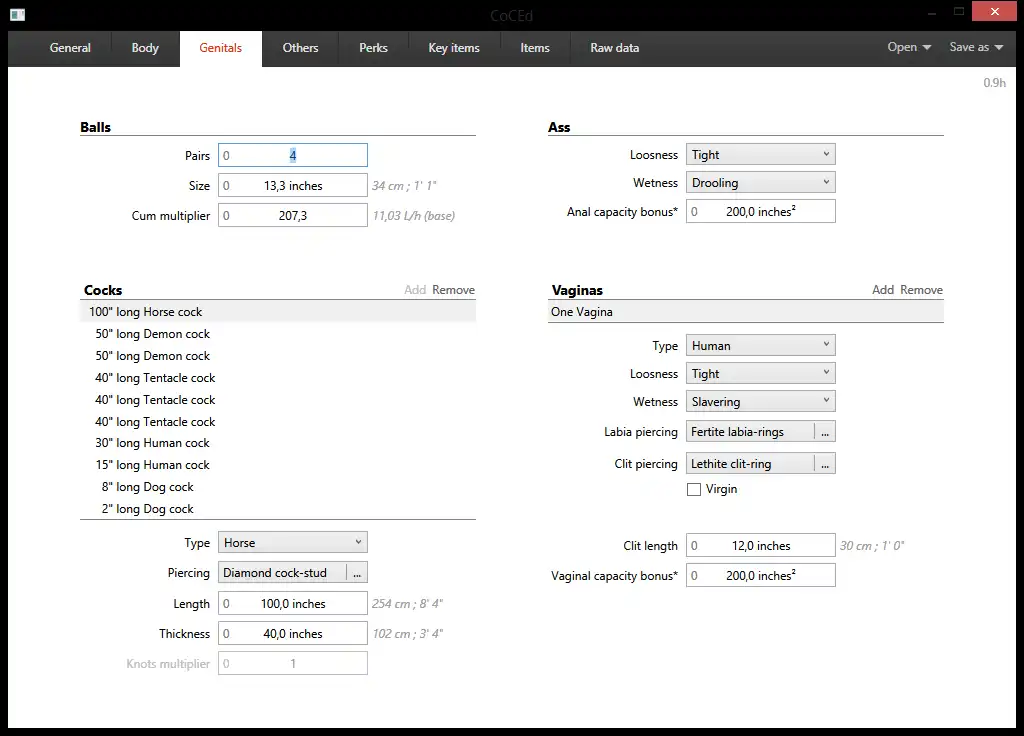This screenshot has height=736, width=1024.
Task: Open the Clit piercing ellipsis button
Action: (825, 464)
